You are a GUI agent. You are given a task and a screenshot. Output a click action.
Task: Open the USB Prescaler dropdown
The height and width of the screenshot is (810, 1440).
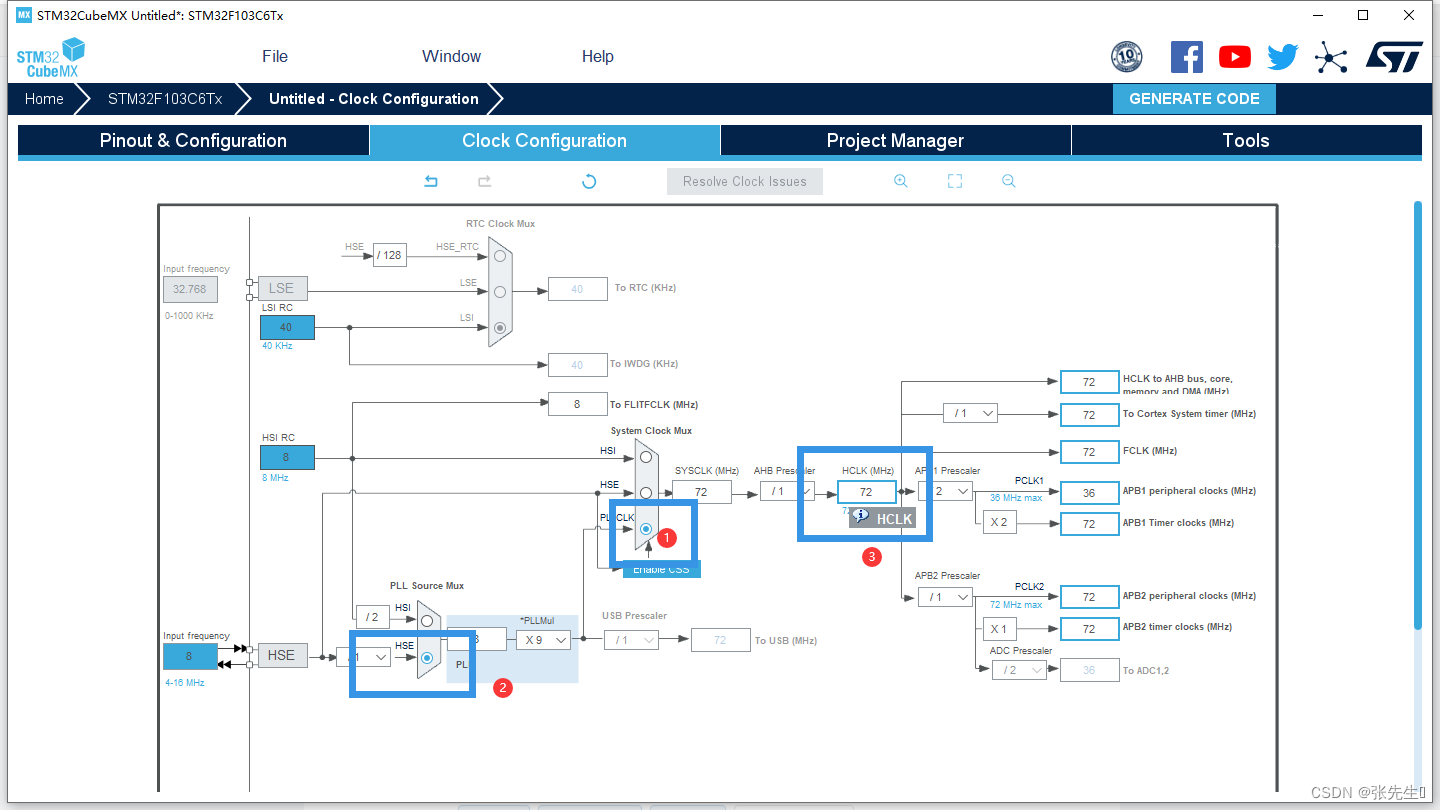pos(631,640)
